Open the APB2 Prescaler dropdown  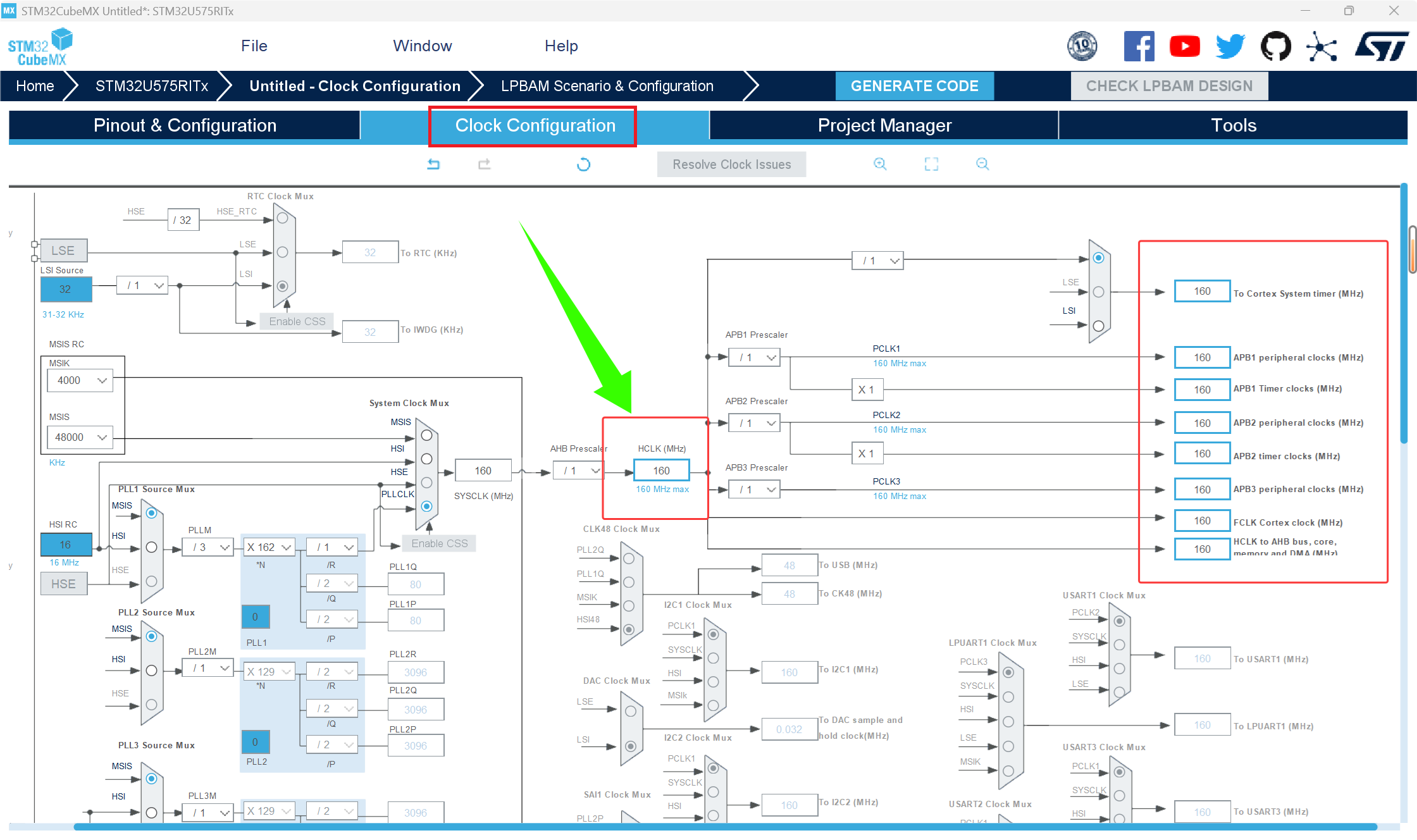(754, 423)
